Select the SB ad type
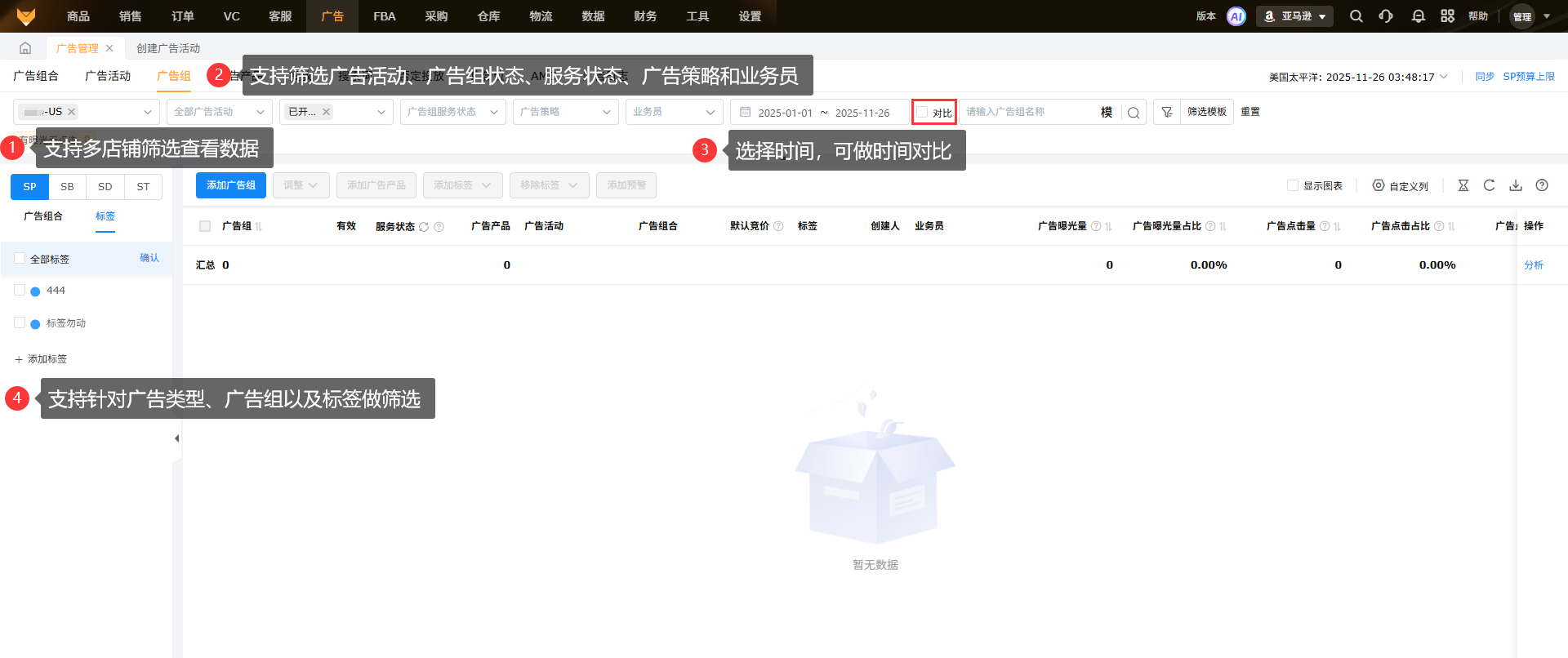The image size is (1568, 658). coord(68,187)
